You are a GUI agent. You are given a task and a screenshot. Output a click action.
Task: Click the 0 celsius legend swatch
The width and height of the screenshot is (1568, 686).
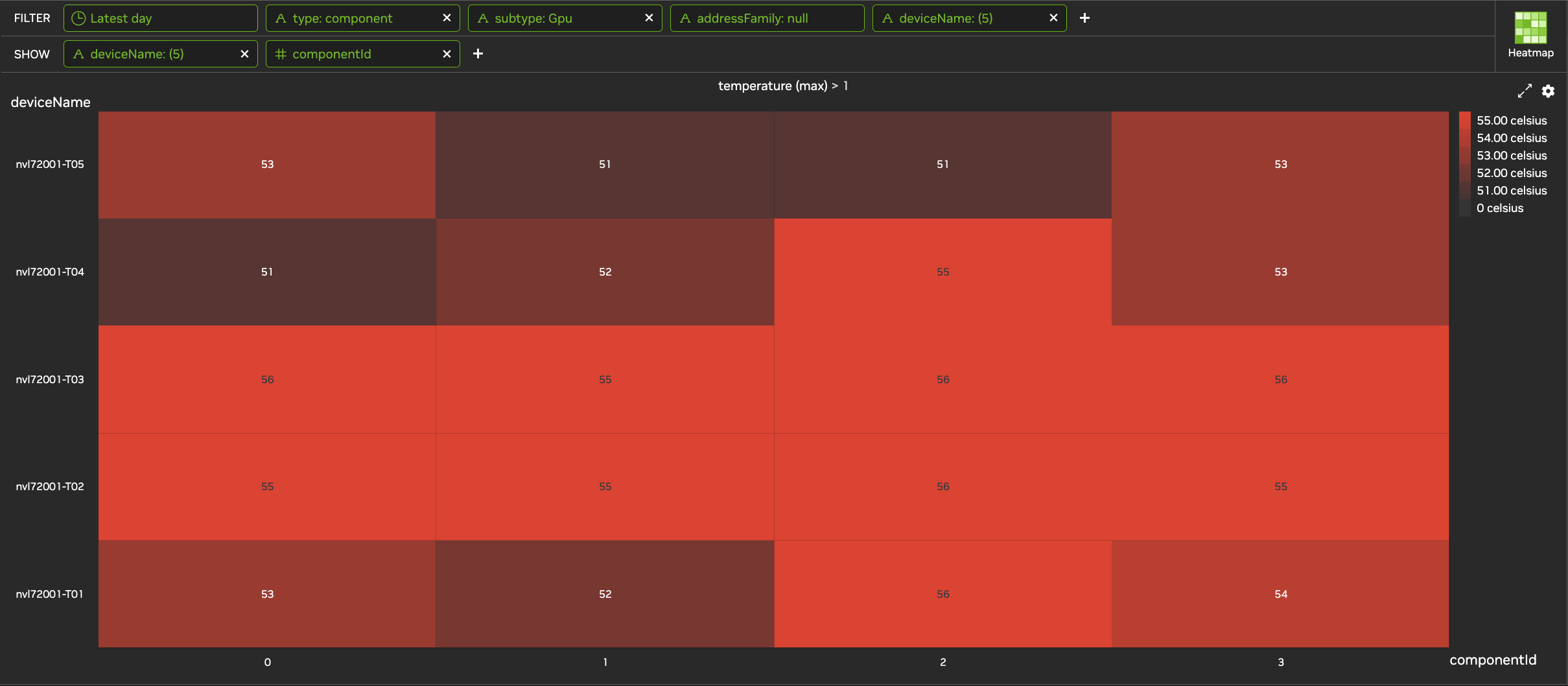pyautogui.click(x=1465, y=208)
